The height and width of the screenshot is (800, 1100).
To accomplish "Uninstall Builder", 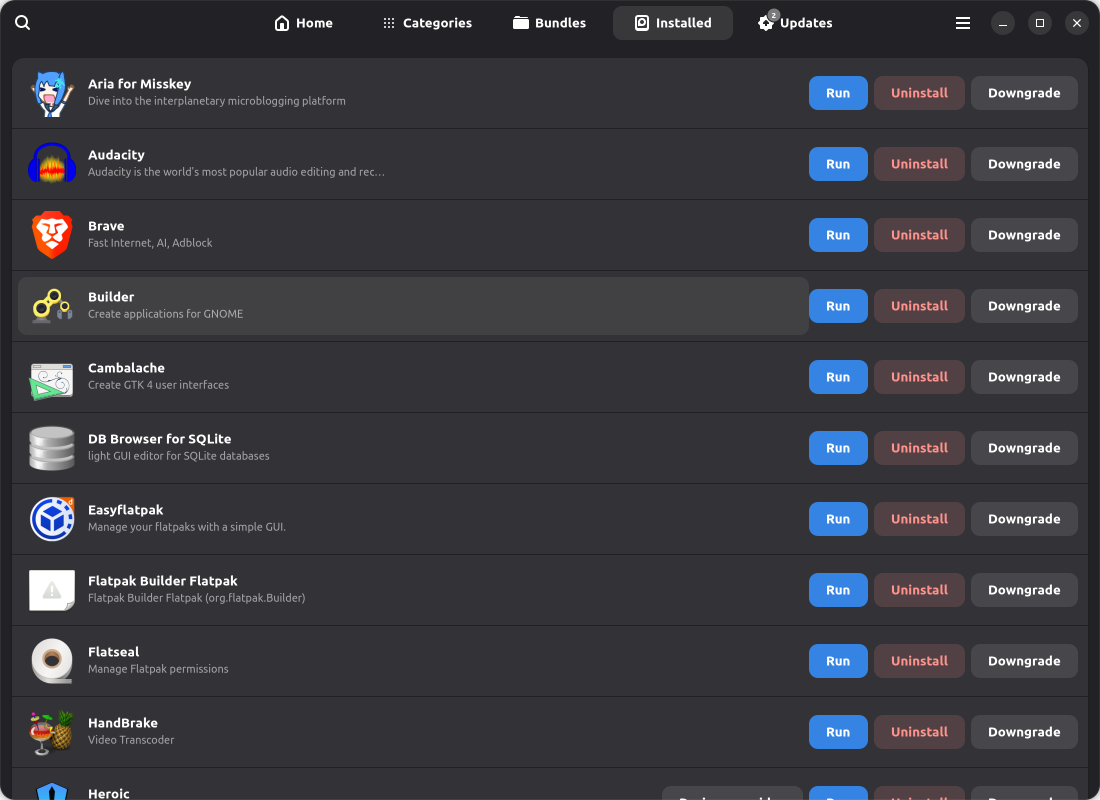I will [x=919, y=306].
